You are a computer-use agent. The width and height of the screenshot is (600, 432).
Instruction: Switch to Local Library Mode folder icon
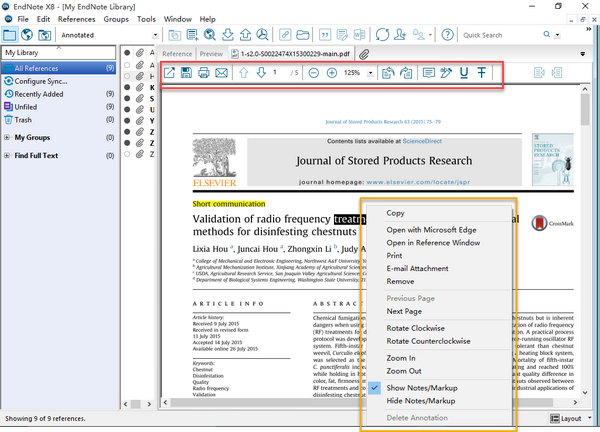[x=10, y=35]
